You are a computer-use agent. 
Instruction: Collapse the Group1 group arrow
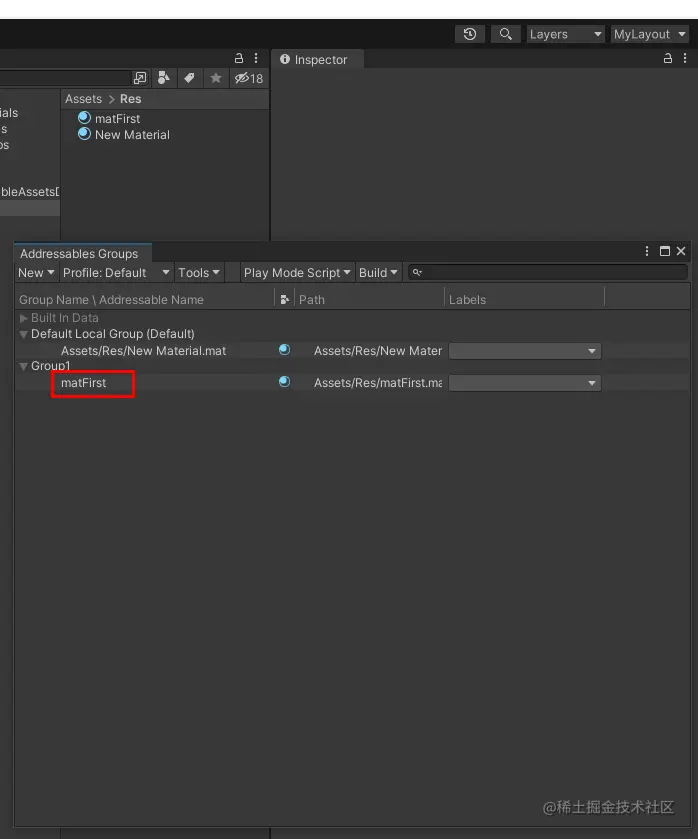[x=24, y=366]
